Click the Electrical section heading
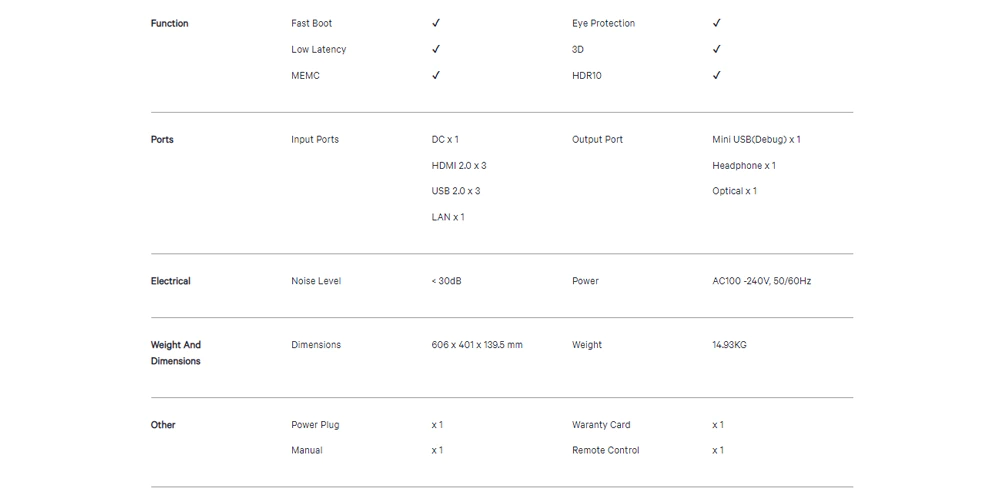The height and width of the screenshot is (490, 1000). (170, 281)
